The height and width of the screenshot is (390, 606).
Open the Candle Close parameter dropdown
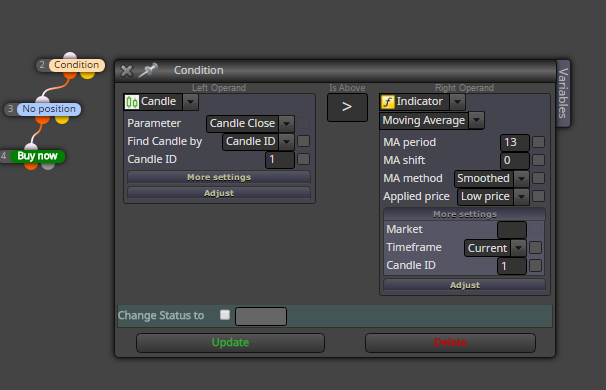(x=286, y=124)
